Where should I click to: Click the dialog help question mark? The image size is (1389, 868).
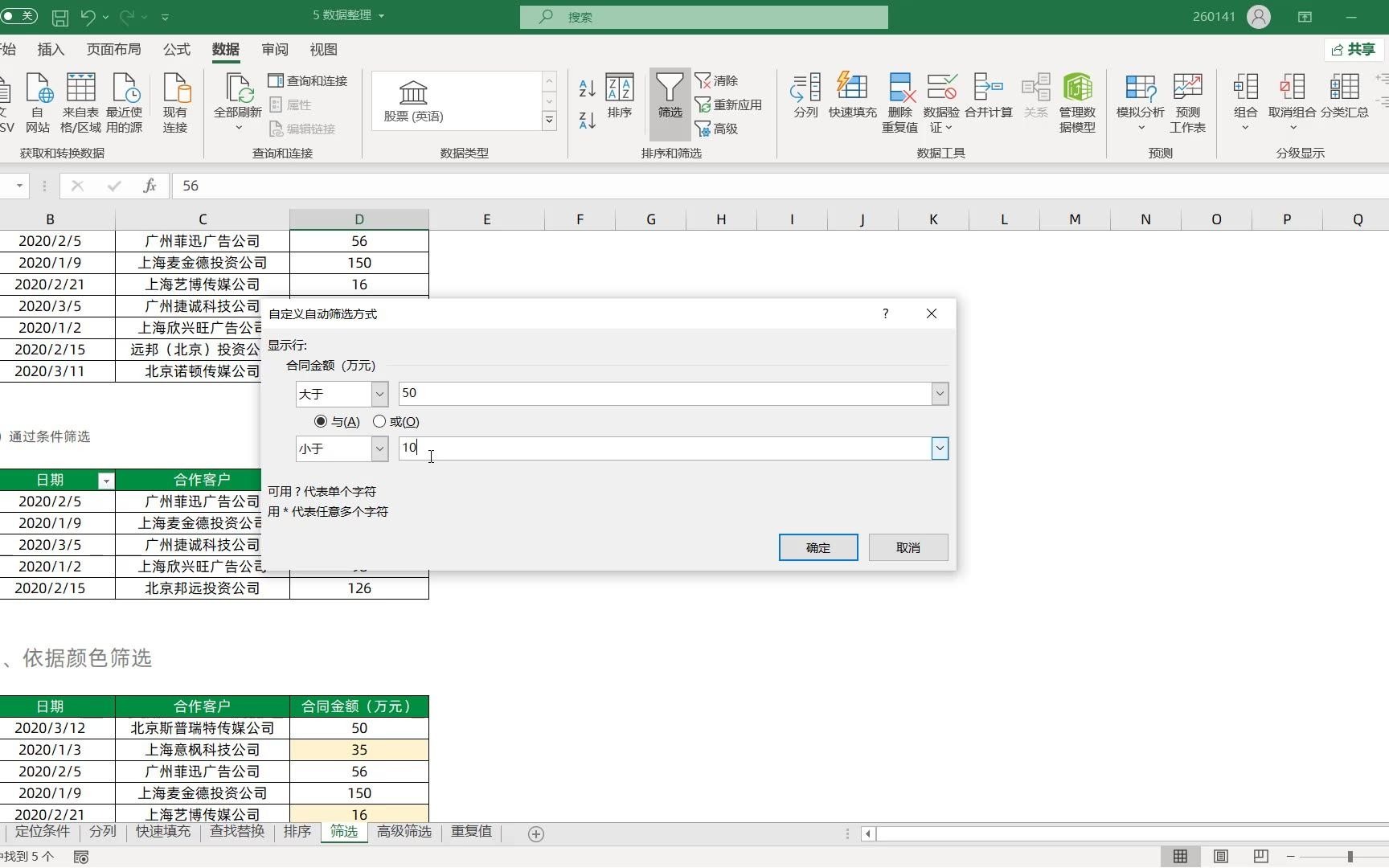click(886, 313)
